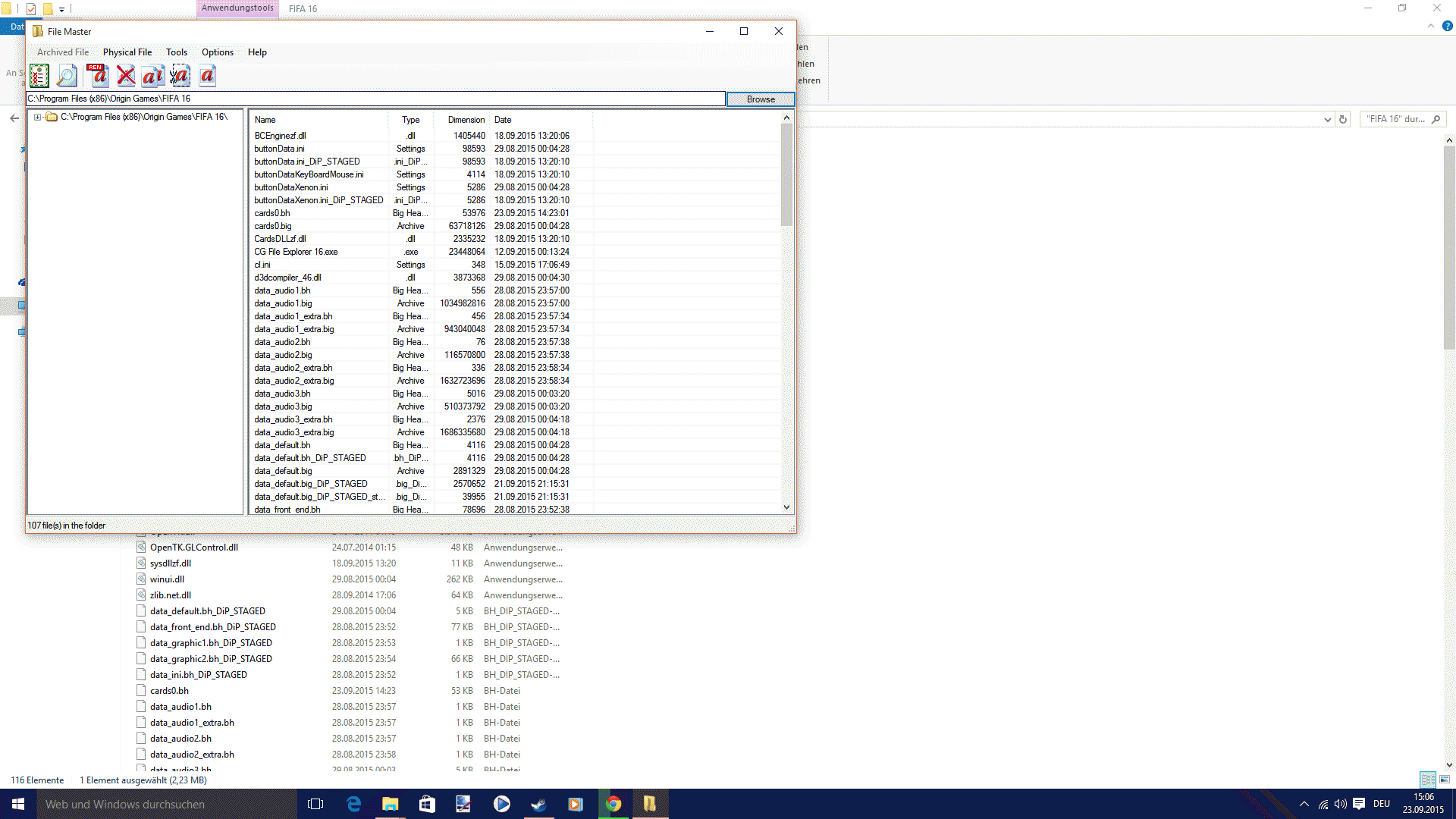Viewport: 1456px width, 819px height.
Task: Open Steam from the taskbar
Action: [x=538, y=804]
